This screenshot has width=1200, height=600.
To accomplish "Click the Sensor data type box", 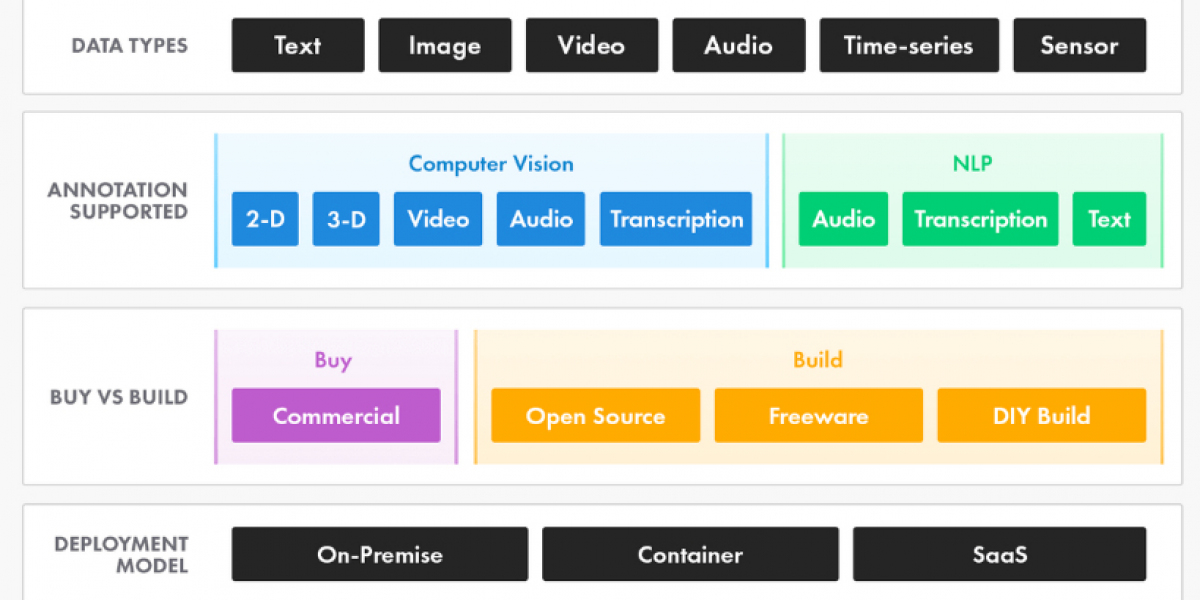I will point(1079,45).
